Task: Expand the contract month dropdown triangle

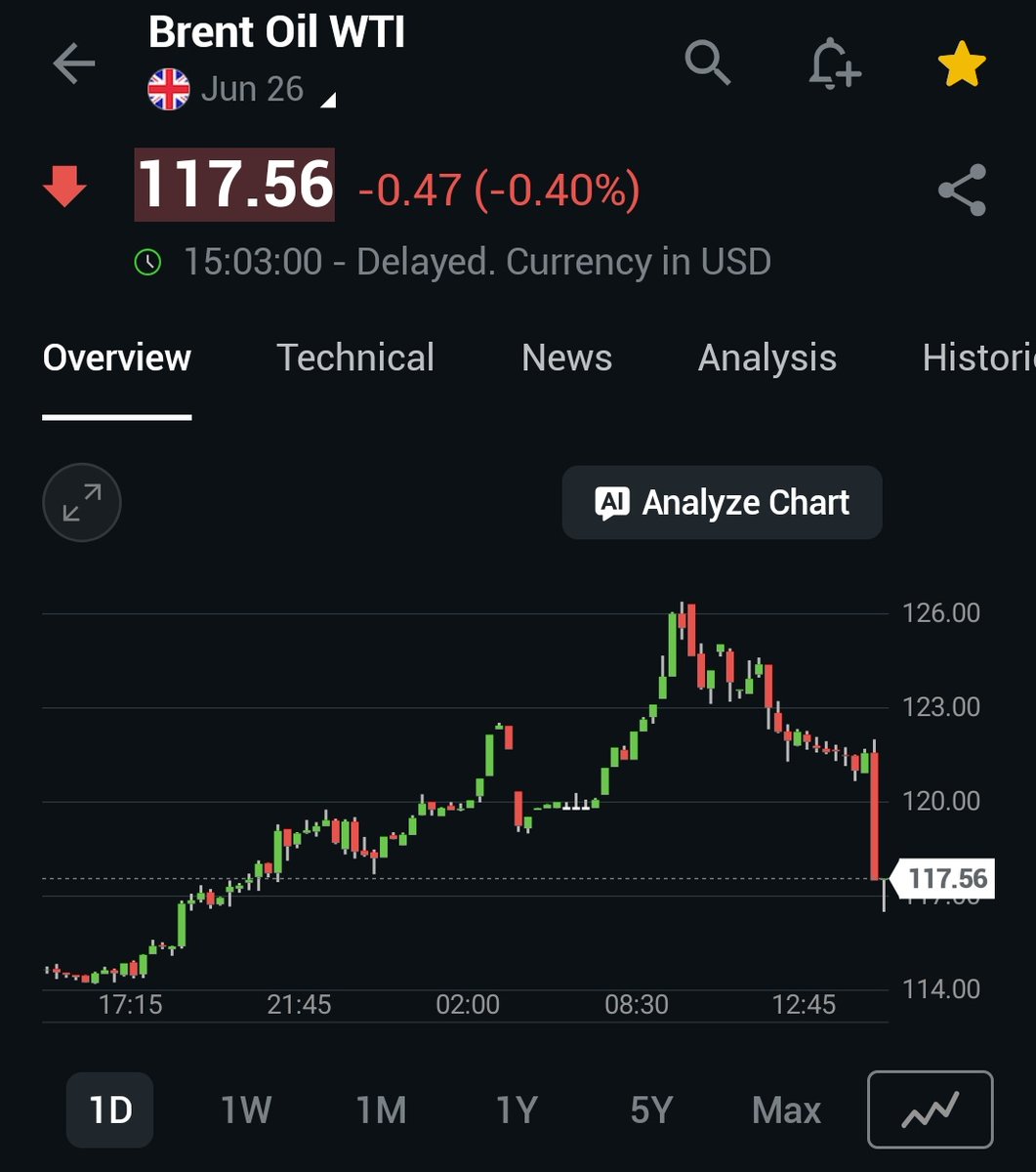Action: pos(329,100)
